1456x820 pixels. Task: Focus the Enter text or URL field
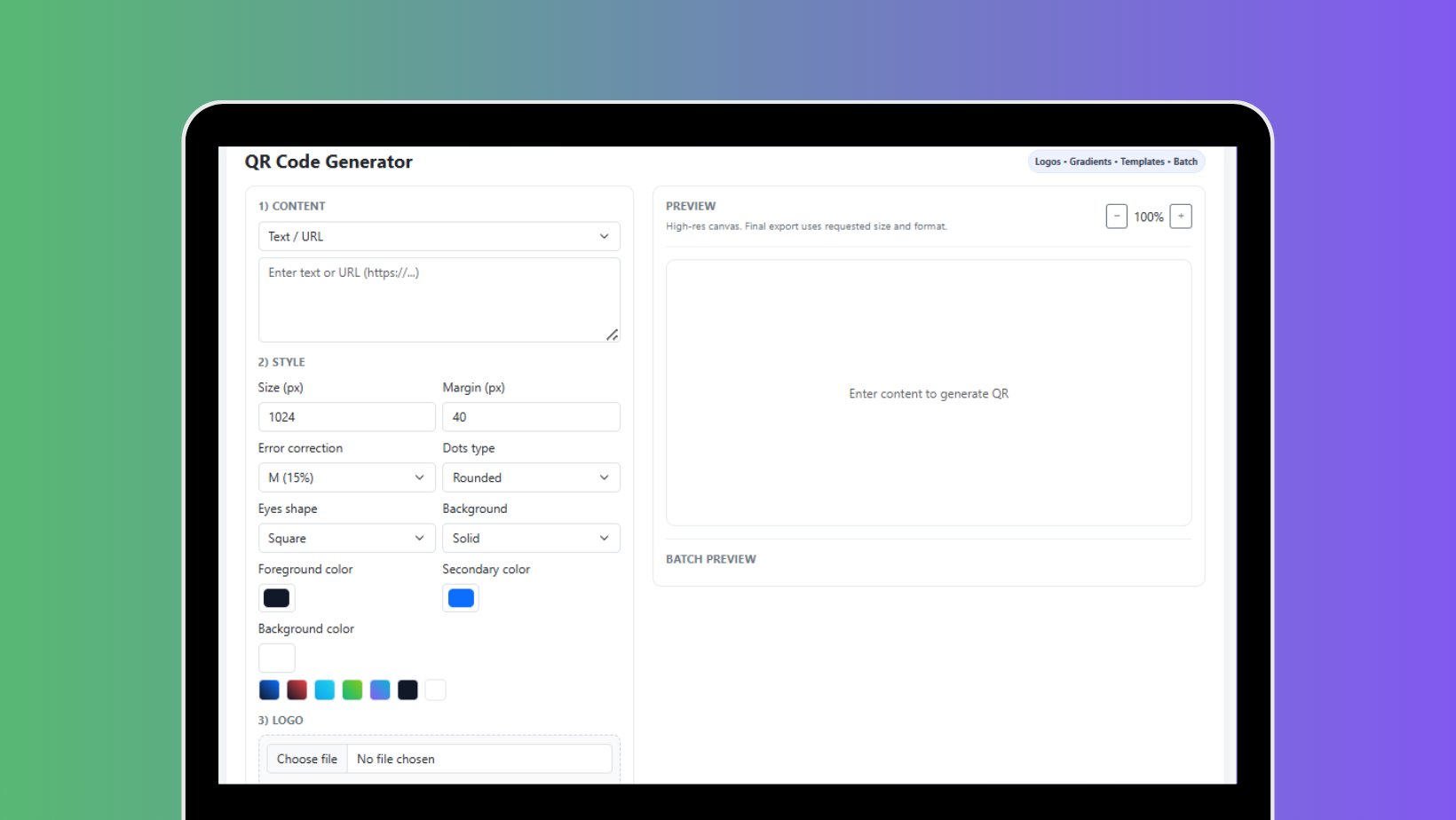click(439, 300)
